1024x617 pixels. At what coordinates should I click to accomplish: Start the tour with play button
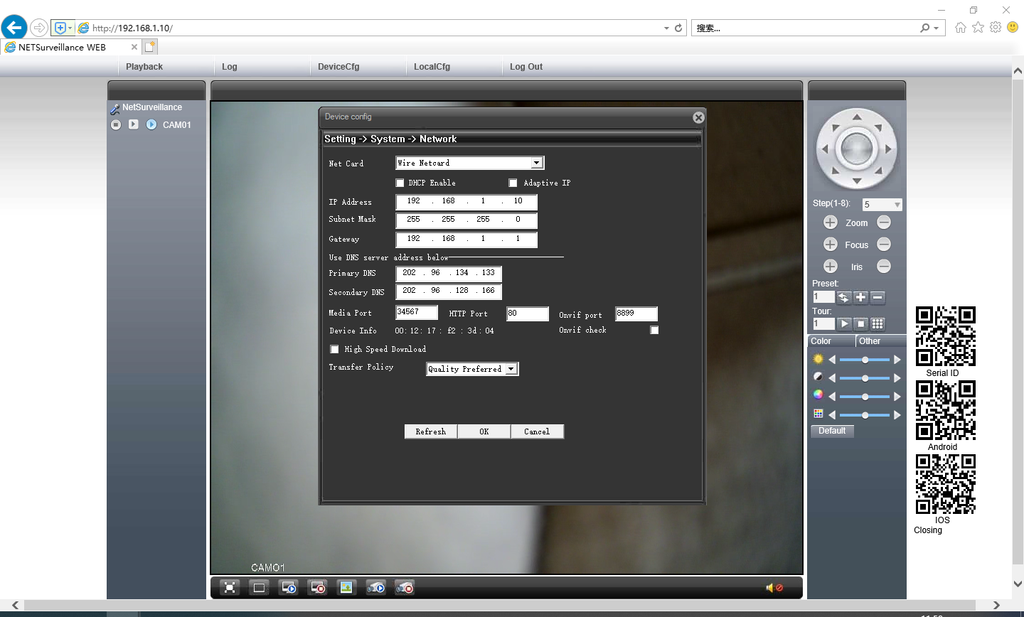(x=843, y=324)
